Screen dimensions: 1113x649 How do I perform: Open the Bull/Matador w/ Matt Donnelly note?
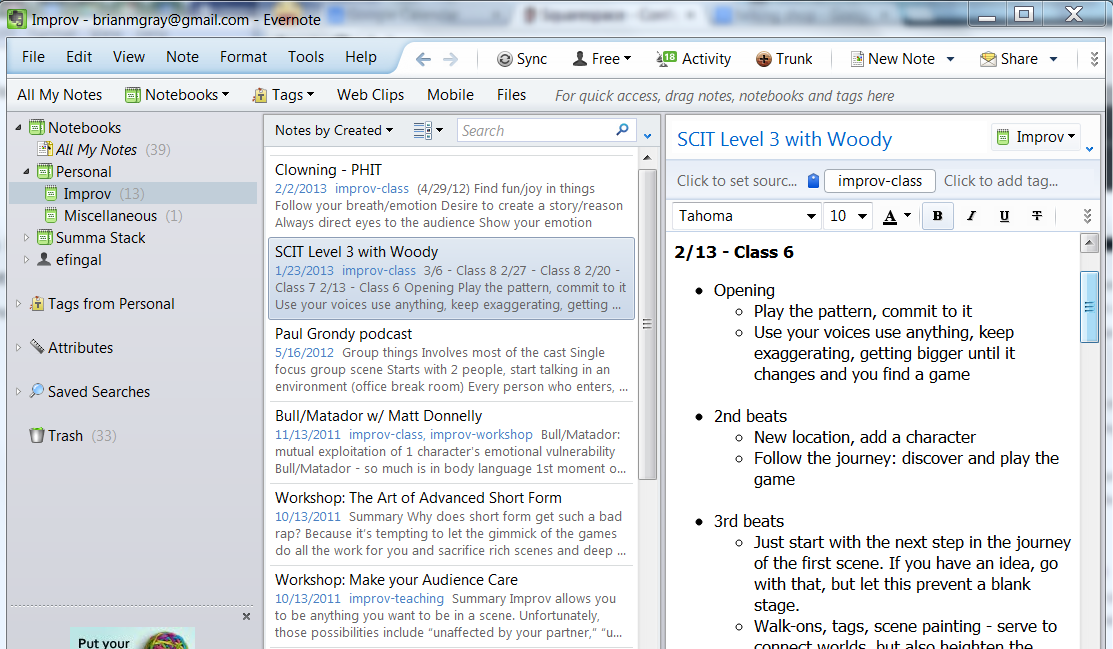coord(451,442)
